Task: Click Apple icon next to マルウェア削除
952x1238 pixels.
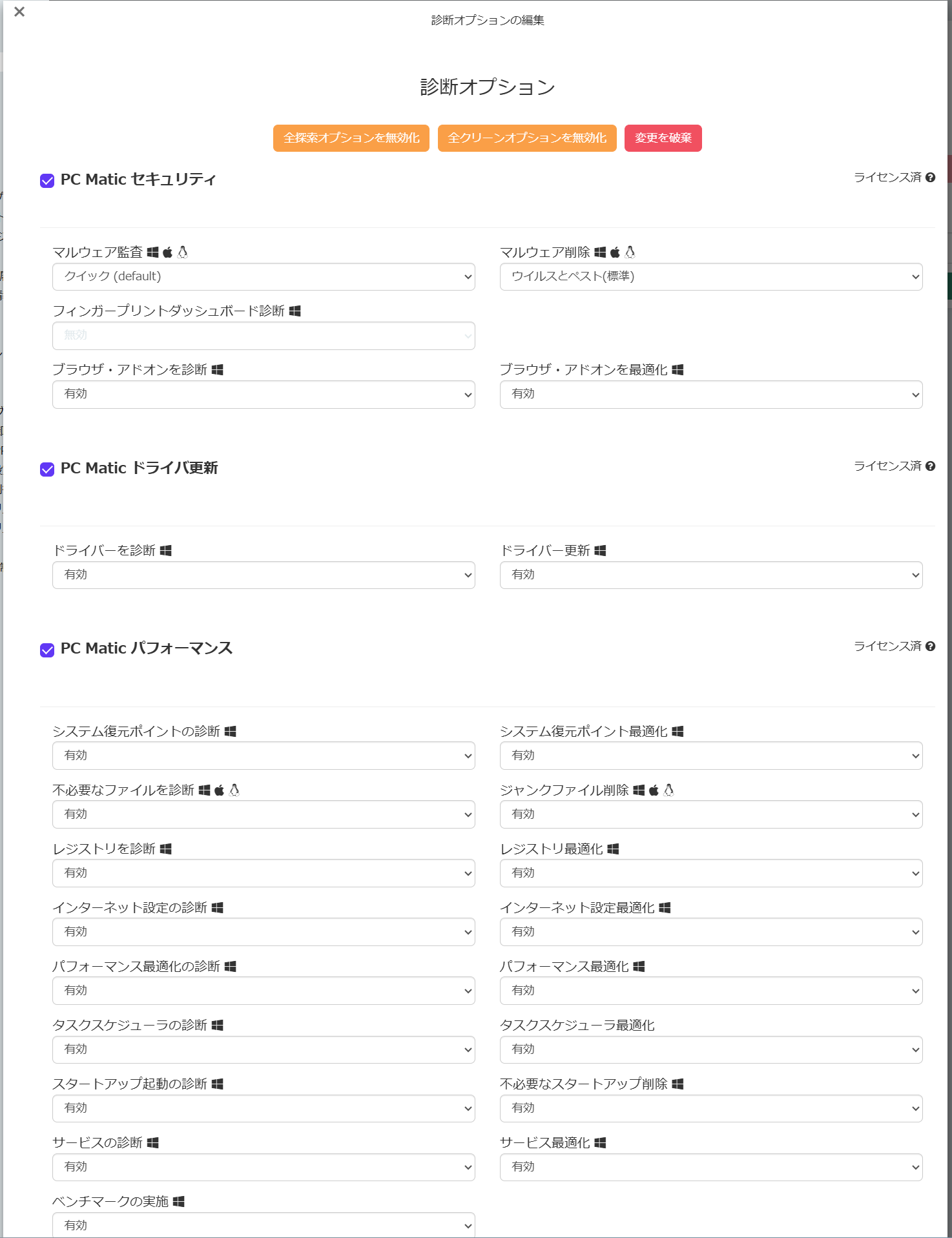Action: 615,252
